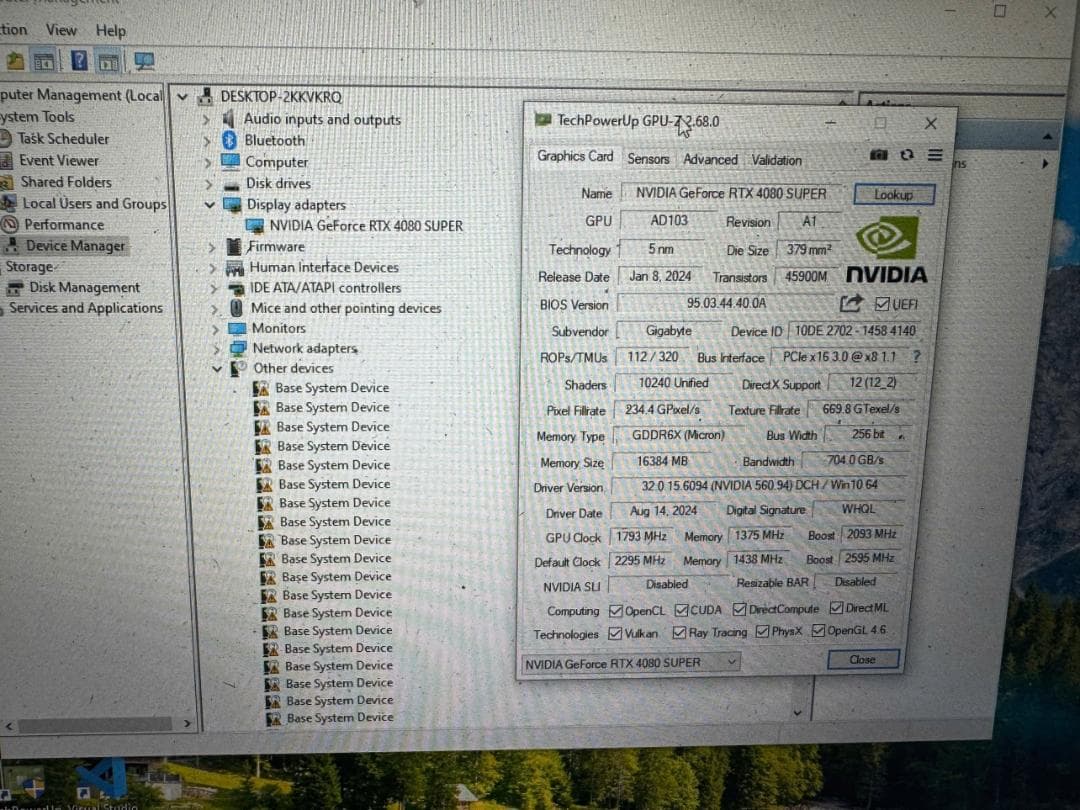This screenshot has width=1080, height=810.
Task: Open the graphics card selection dropdown
Action: coord(731,662)
